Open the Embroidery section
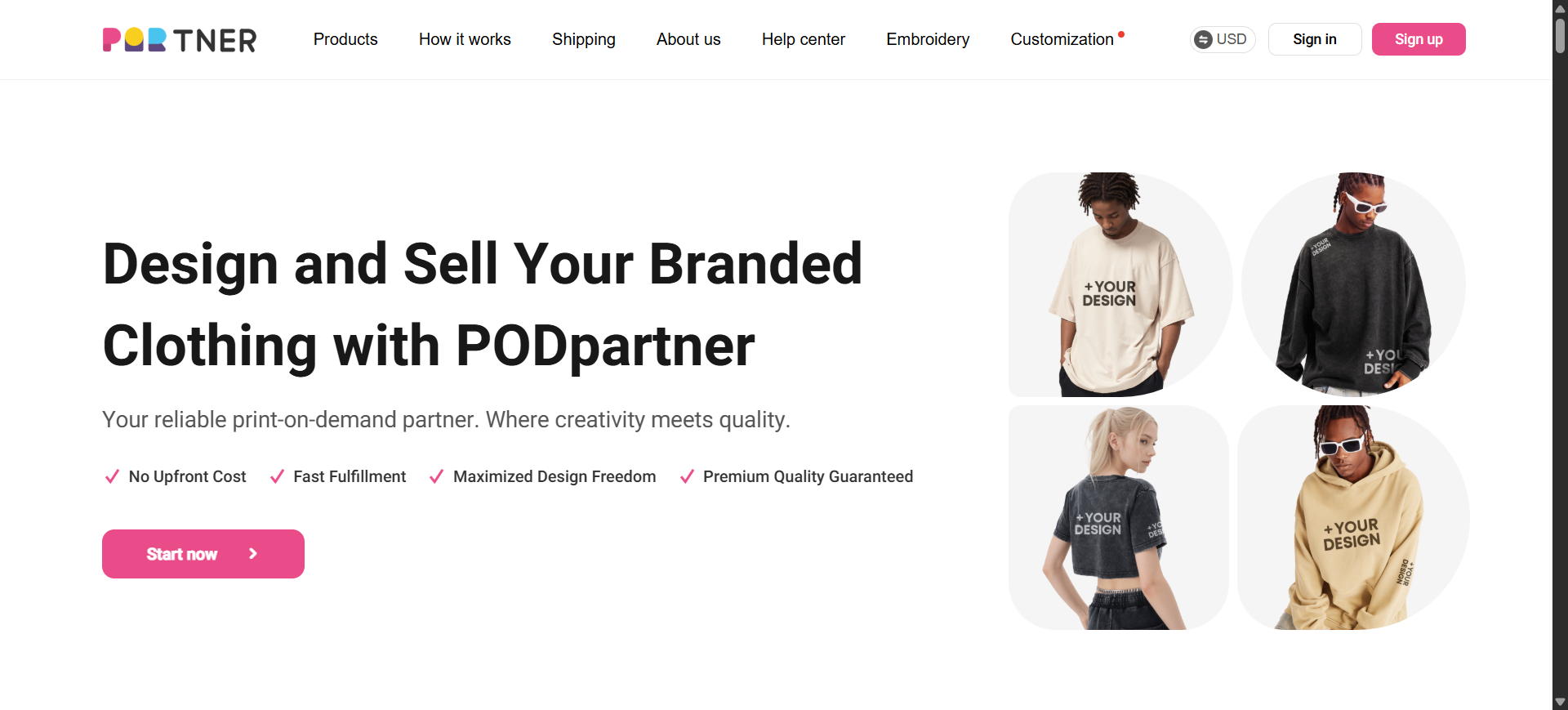The width and height of the screenshot is (1568, 710). point(928,39)
